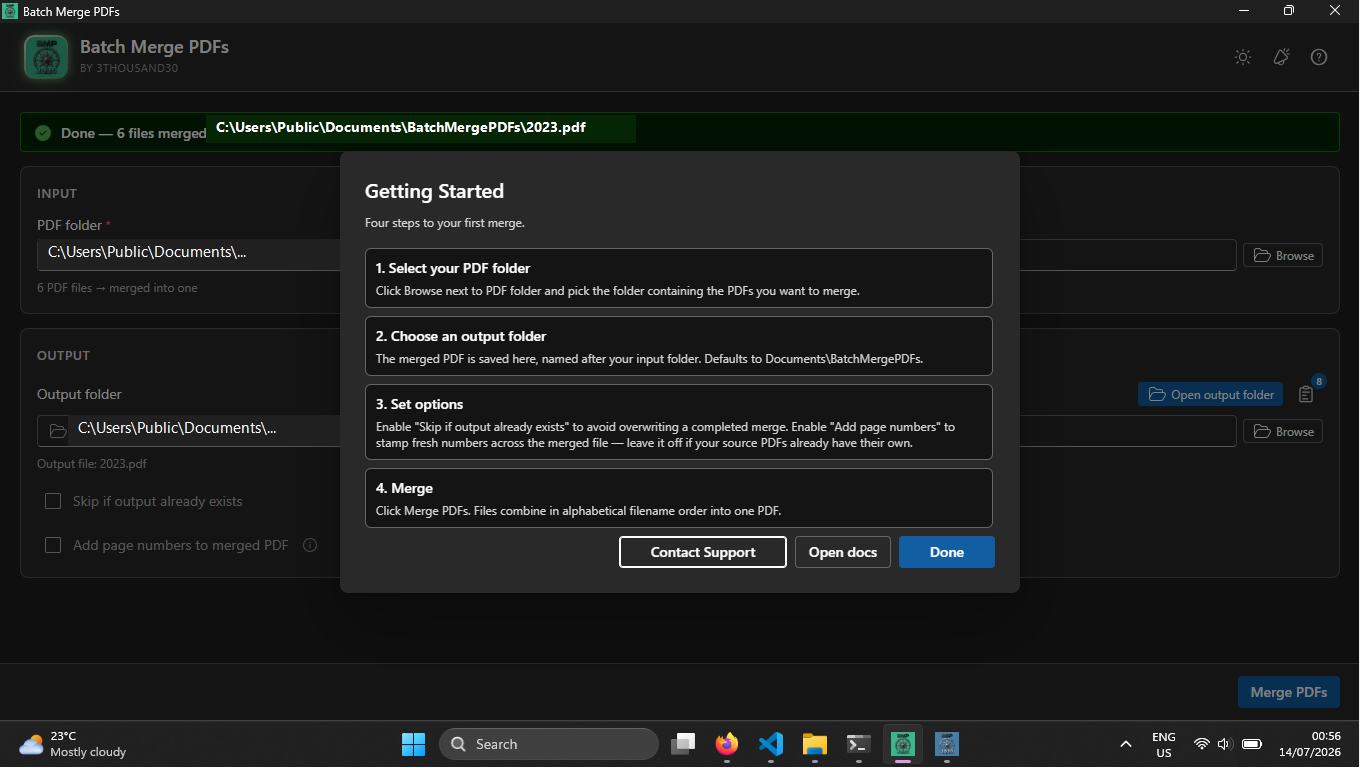Click the taskbar Search box
The width and height of the screenshot is (1360, 768).
coord(549,744)
